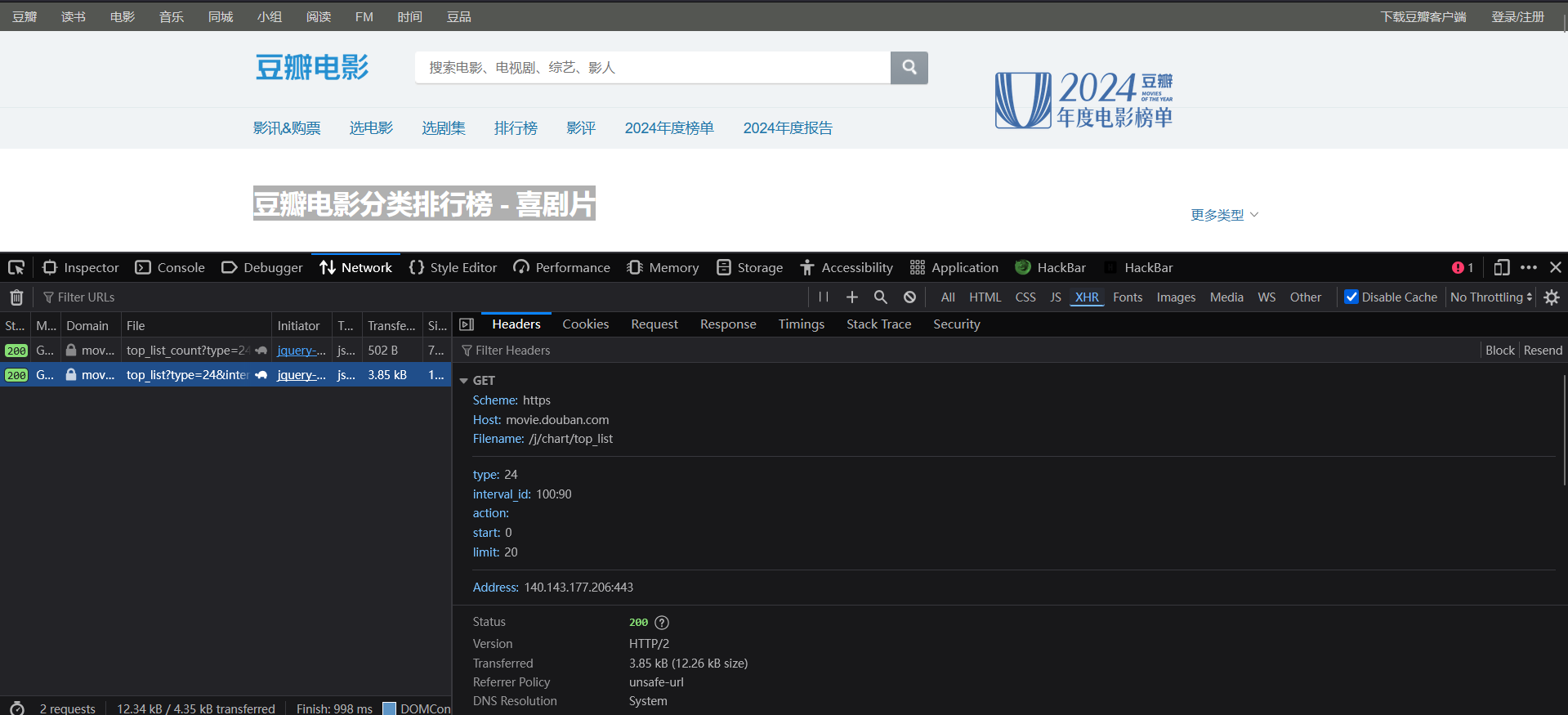
Task: Open the No Throttling dropdown
Action: click(1491, 297)
